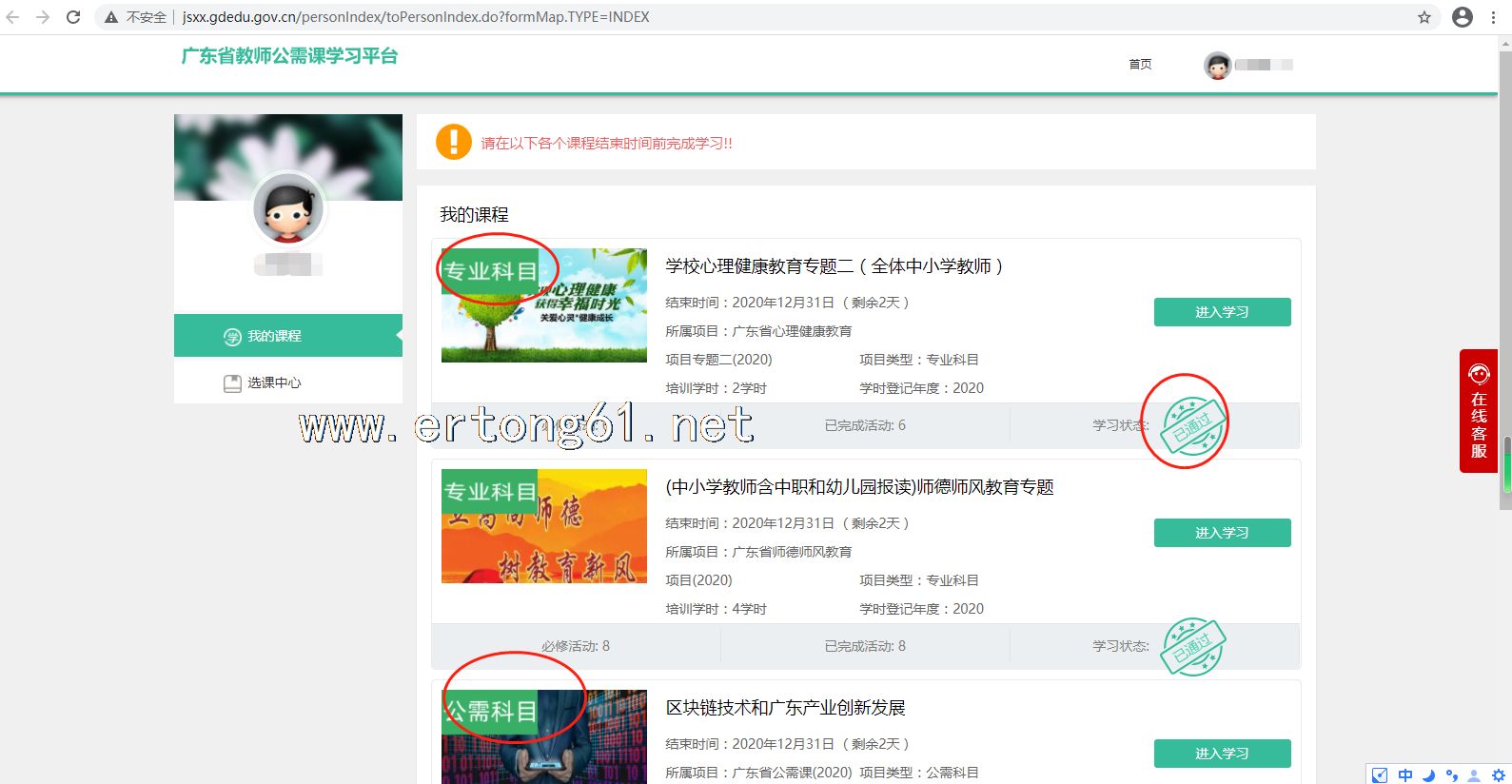
Task: Click the browser reload page icon
Action: (73, 17)
